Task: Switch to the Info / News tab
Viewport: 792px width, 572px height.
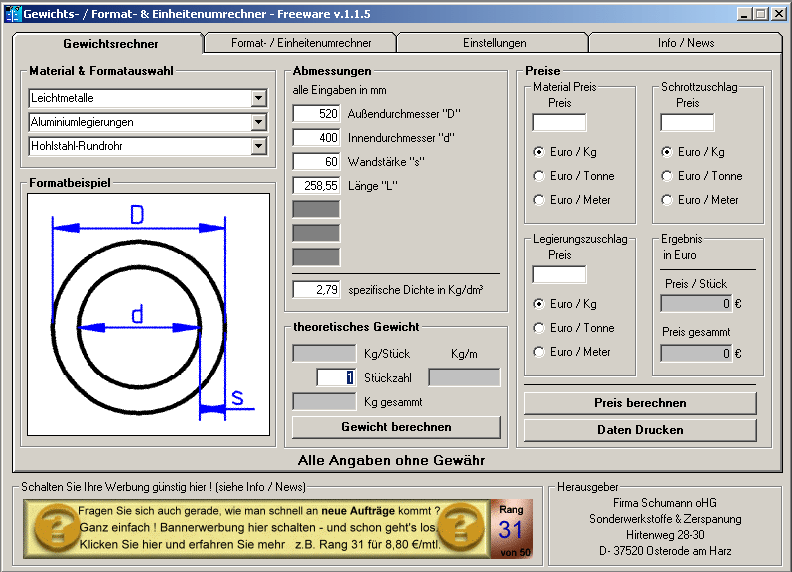Action: tap(685, 43)
